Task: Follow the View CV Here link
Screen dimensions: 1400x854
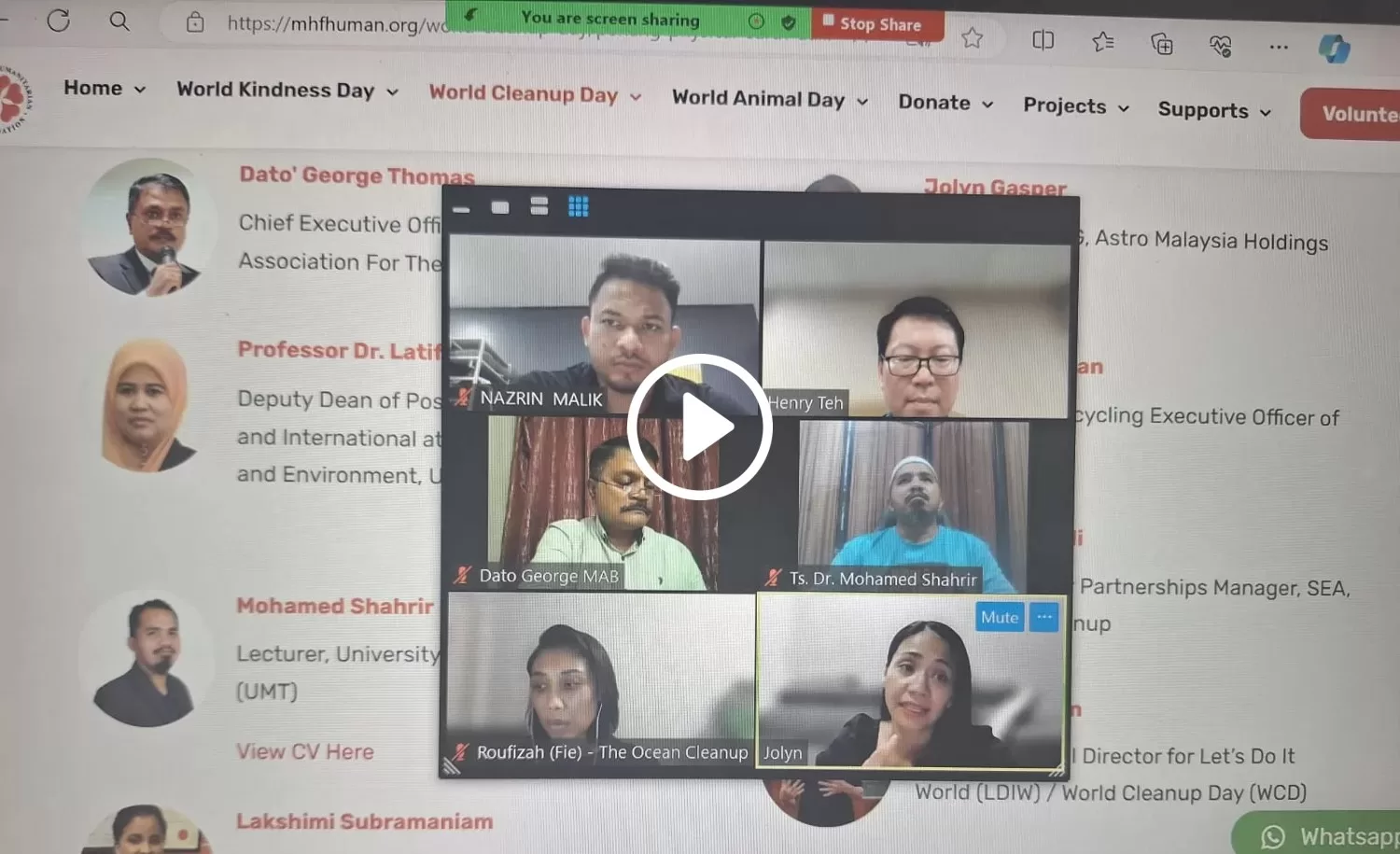Action: [304, 751]
